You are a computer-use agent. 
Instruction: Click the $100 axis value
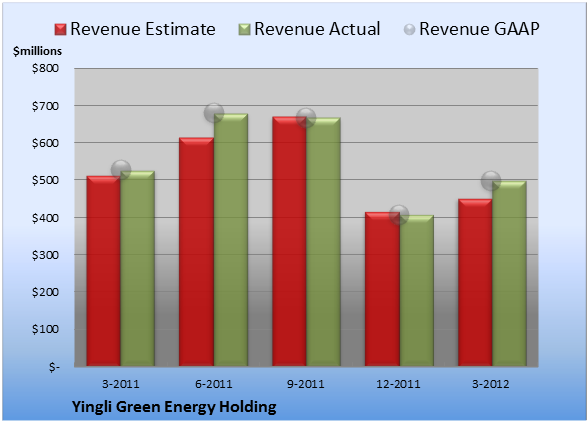[45, 329]
